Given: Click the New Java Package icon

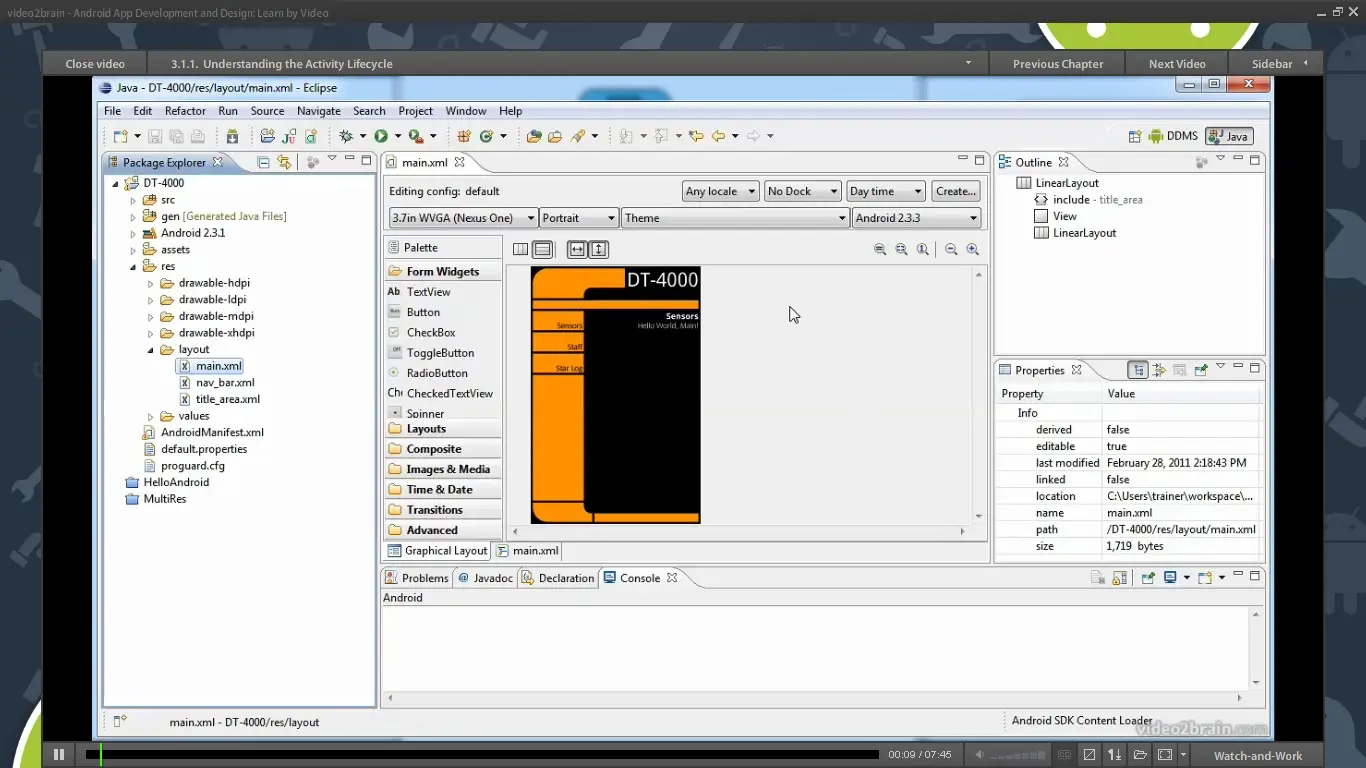Looking at the screenshot, I should pos(464,136).
